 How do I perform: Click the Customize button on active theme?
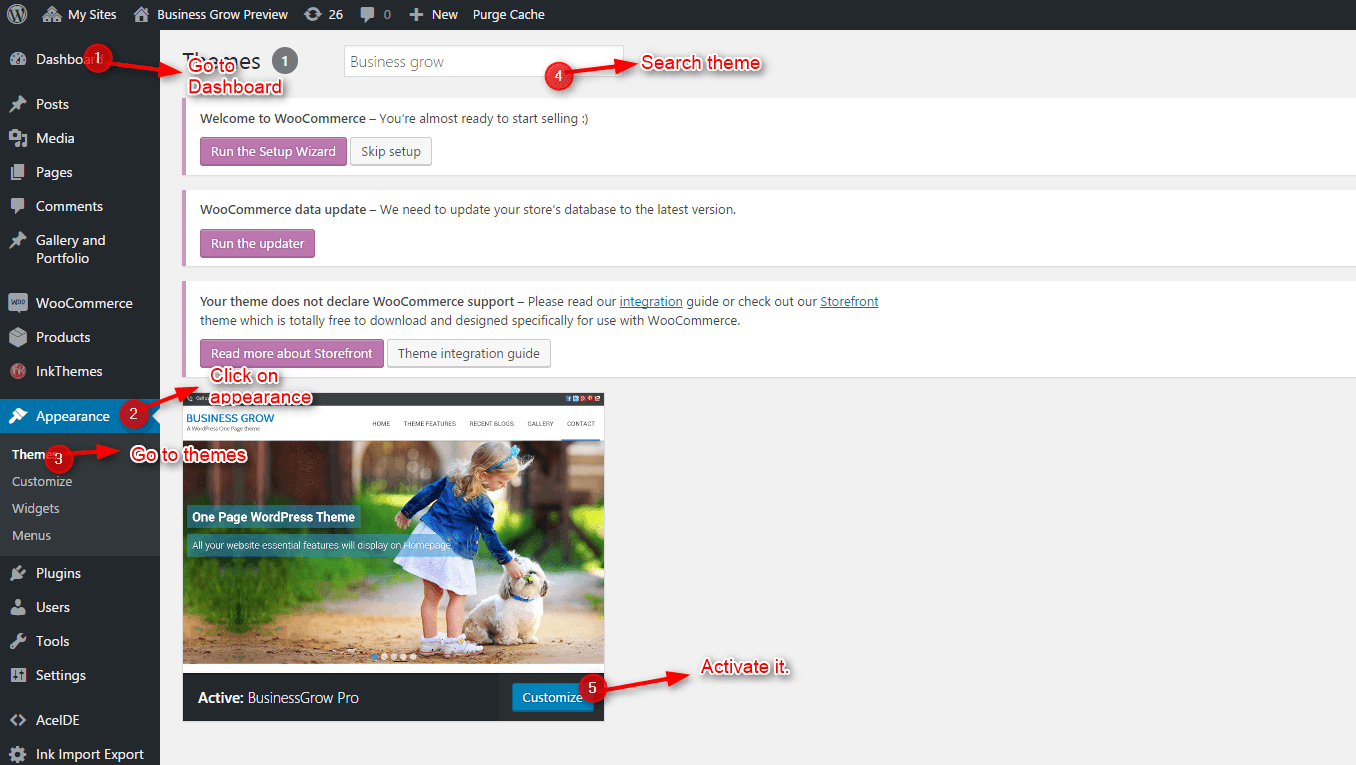pyautogui.click(x=552, y=697)
